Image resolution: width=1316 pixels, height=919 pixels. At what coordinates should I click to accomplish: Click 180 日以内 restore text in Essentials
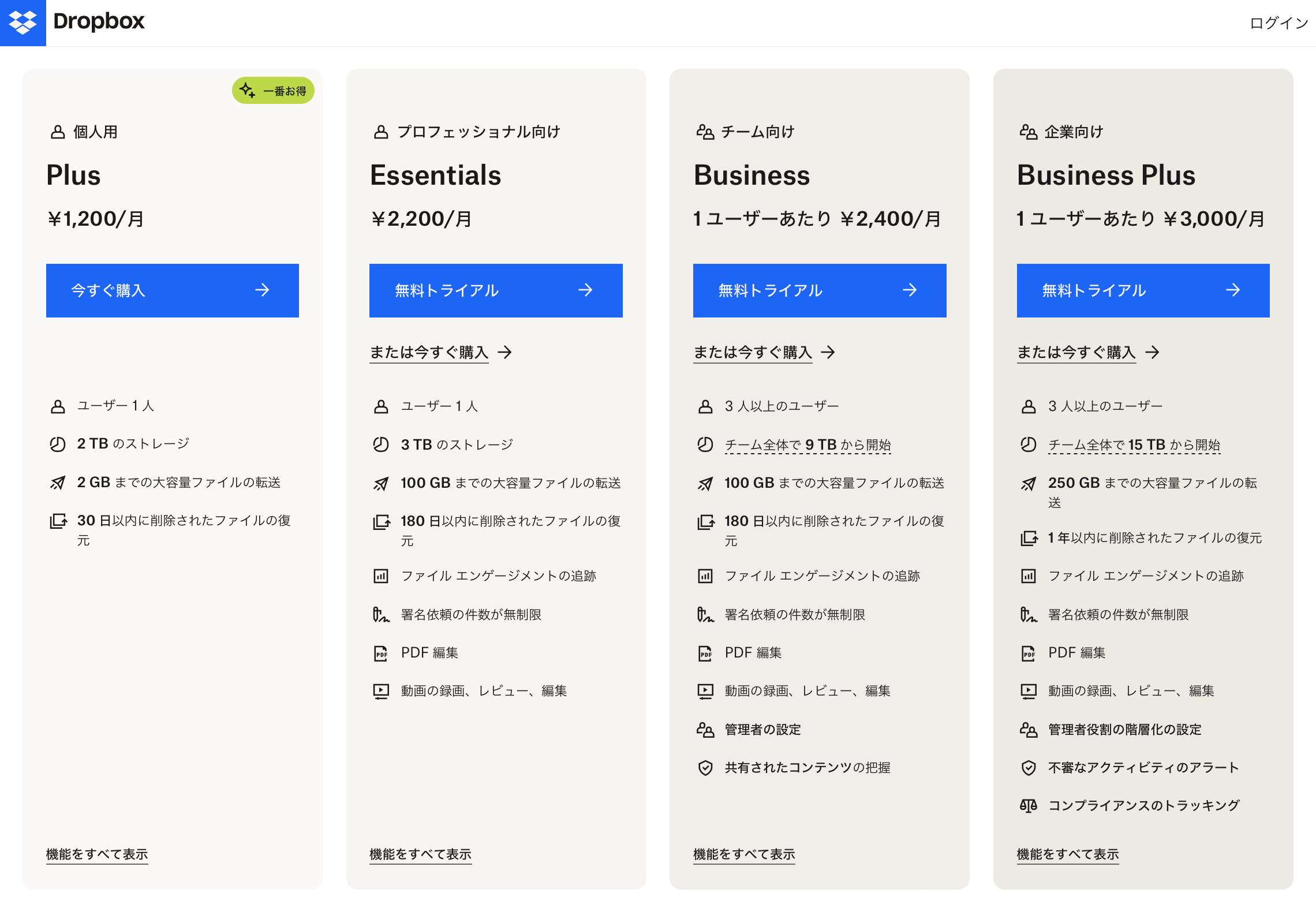pyautogui.click(x=511, y=531)
